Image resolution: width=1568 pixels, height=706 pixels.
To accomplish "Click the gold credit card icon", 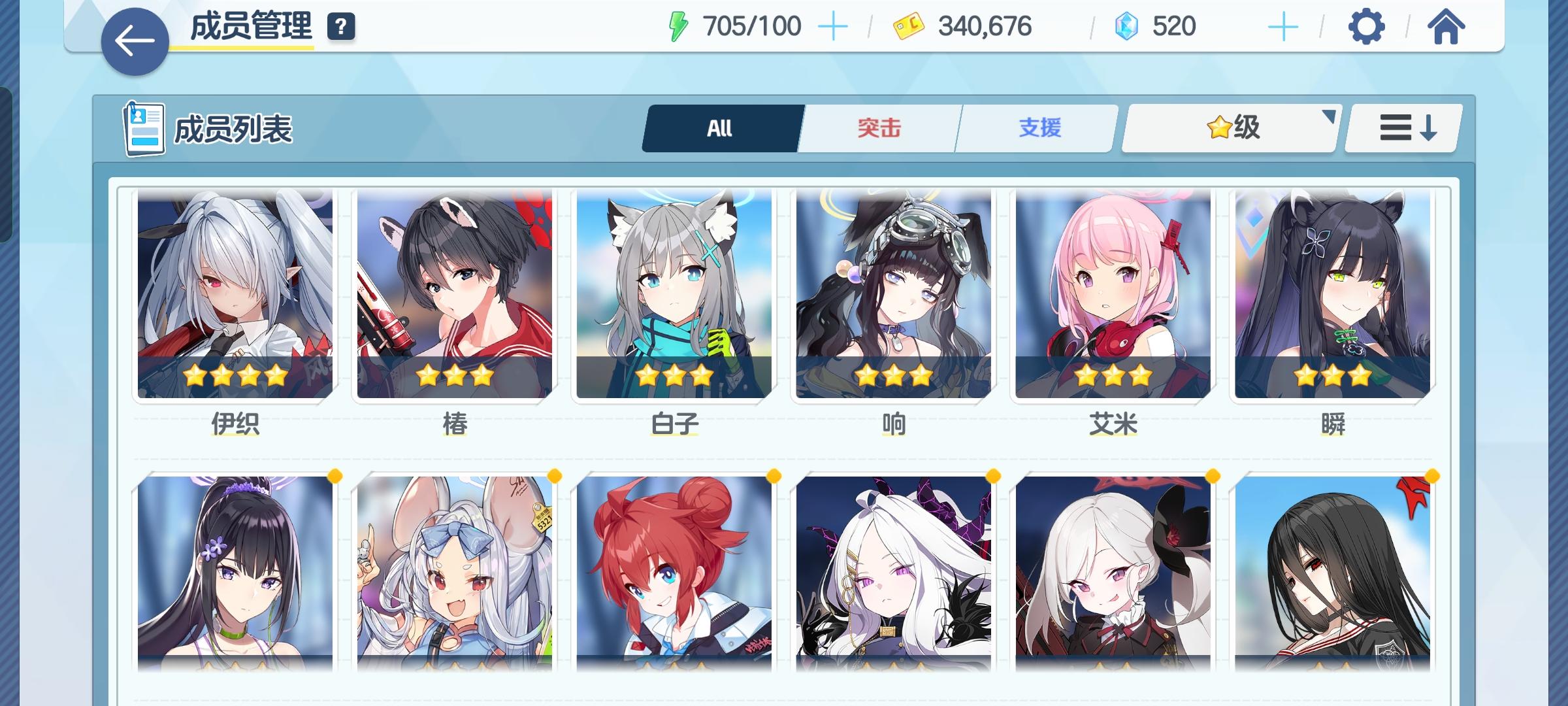I will click(909, 27).
